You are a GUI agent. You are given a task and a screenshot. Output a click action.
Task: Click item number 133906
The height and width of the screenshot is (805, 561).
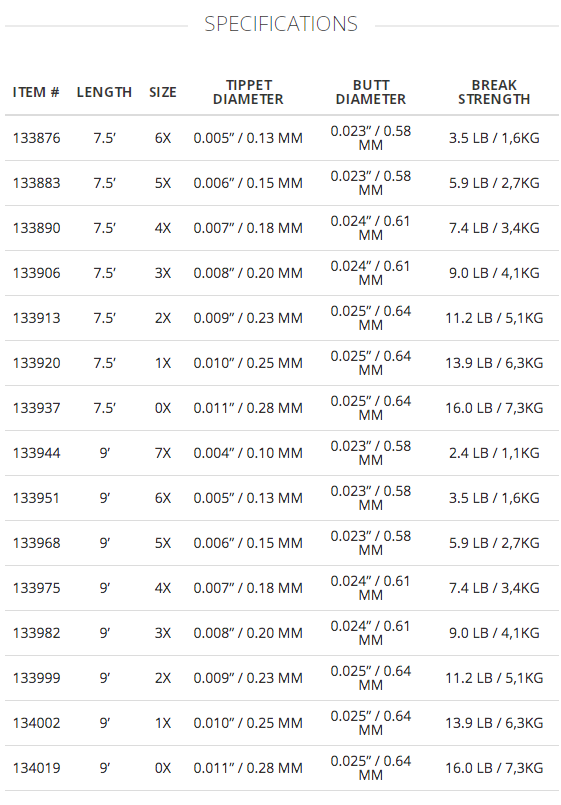pyautogui.click(x=36, y=273)
